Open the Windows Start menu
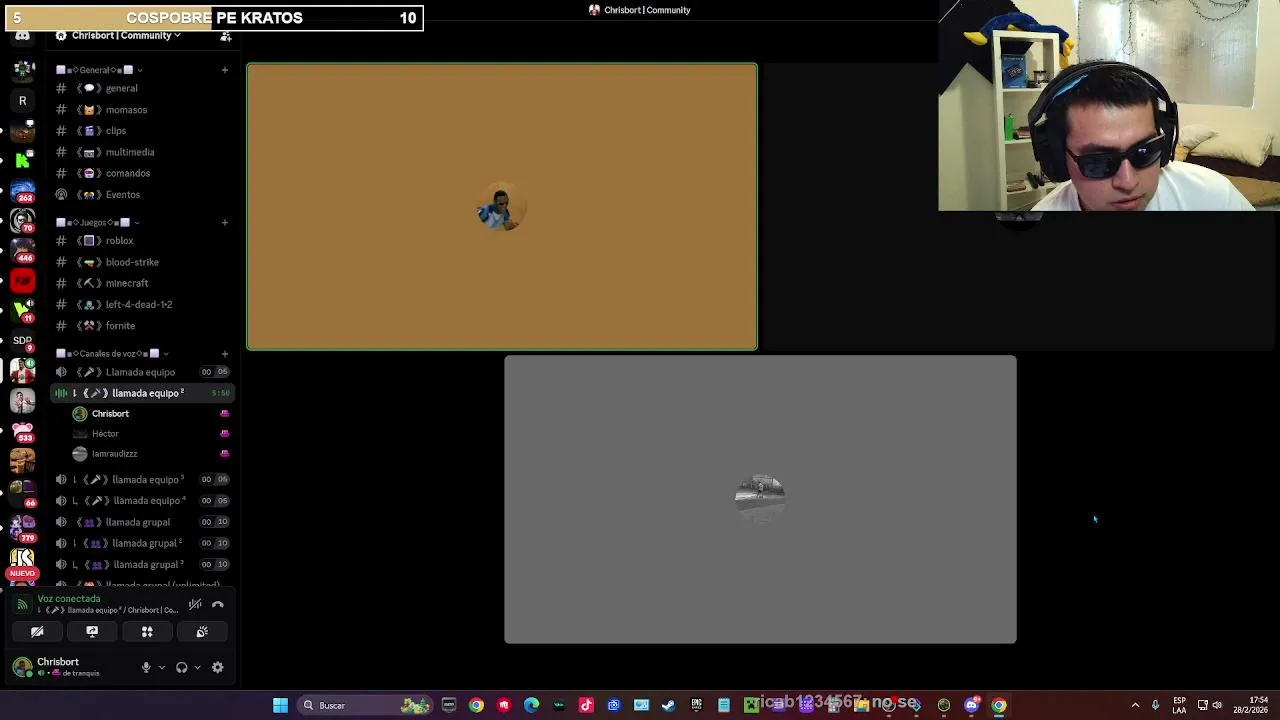1280x720 pixels. pyautogui.click(x=281, y=705)
